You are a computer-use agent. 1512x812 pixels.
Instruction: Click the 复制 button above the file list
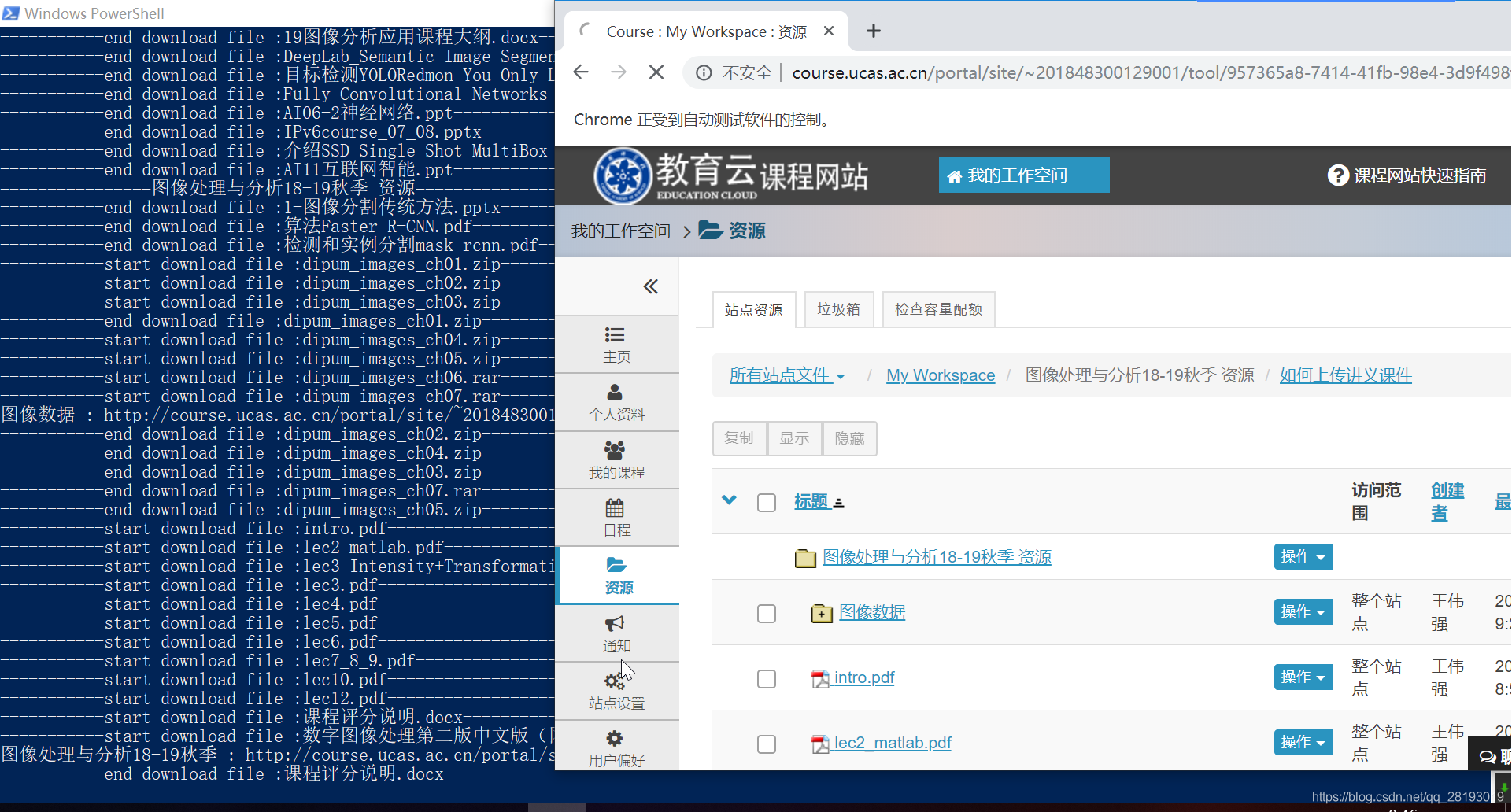coord(738,438)
